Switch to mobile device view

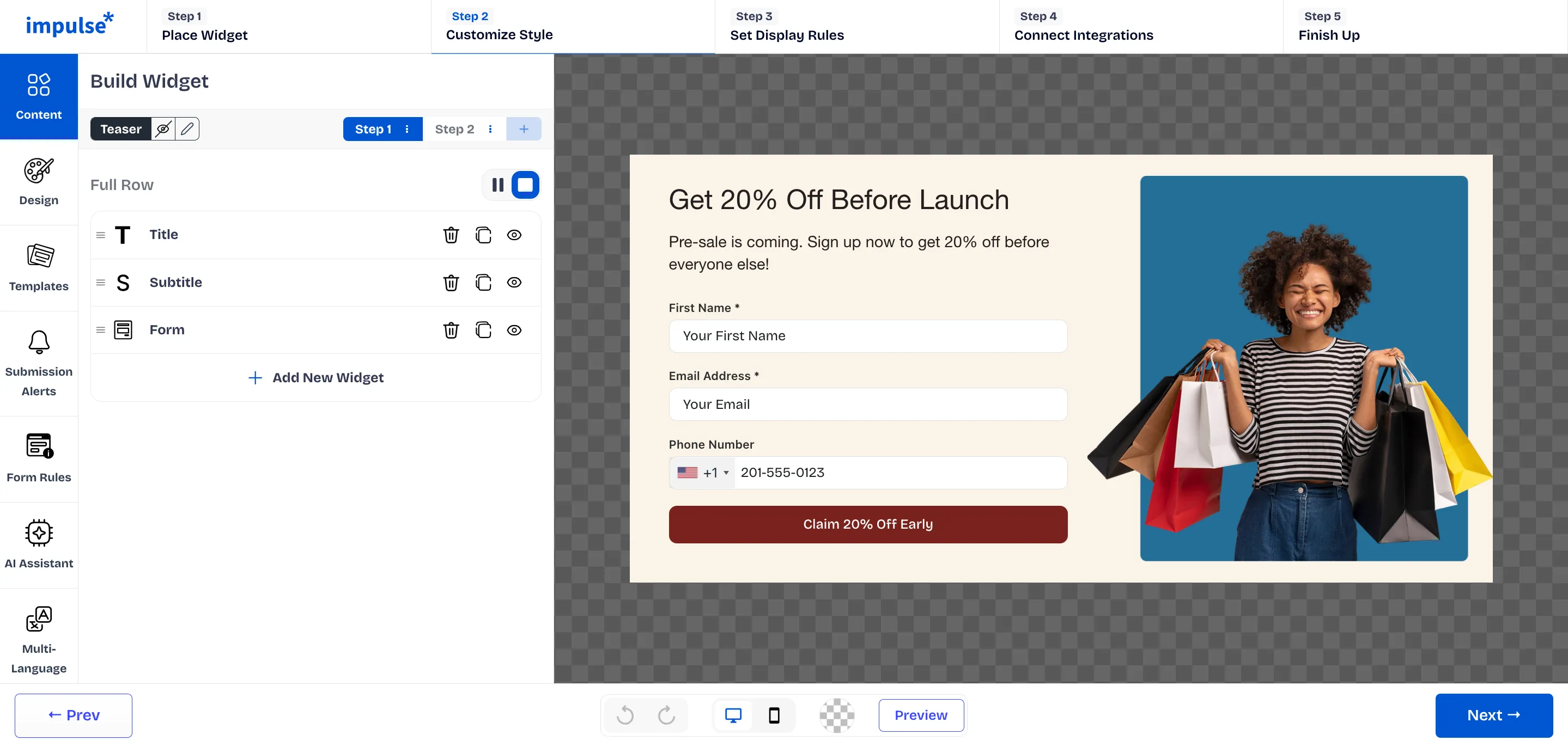pos(774,715)
